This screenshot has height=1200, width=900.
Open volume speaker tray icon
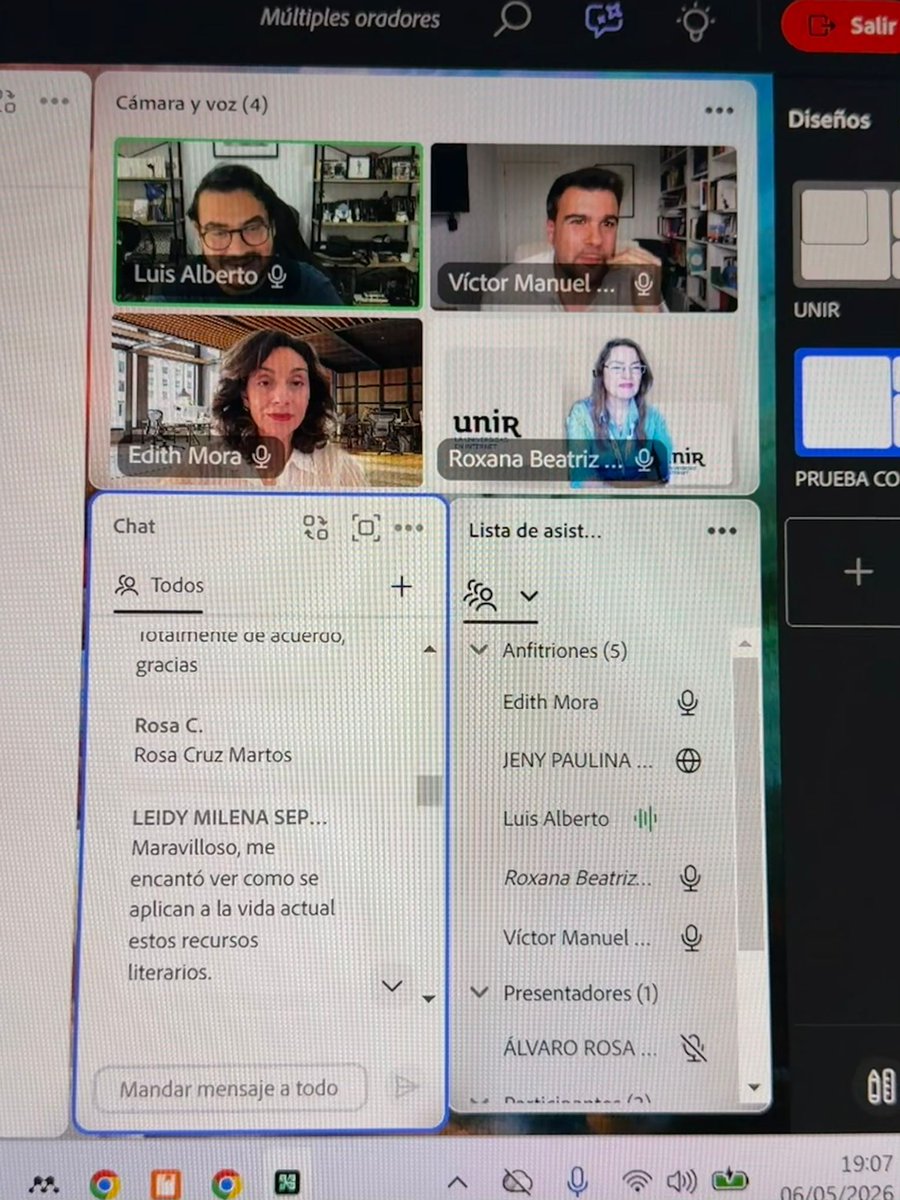(682, 1181)
